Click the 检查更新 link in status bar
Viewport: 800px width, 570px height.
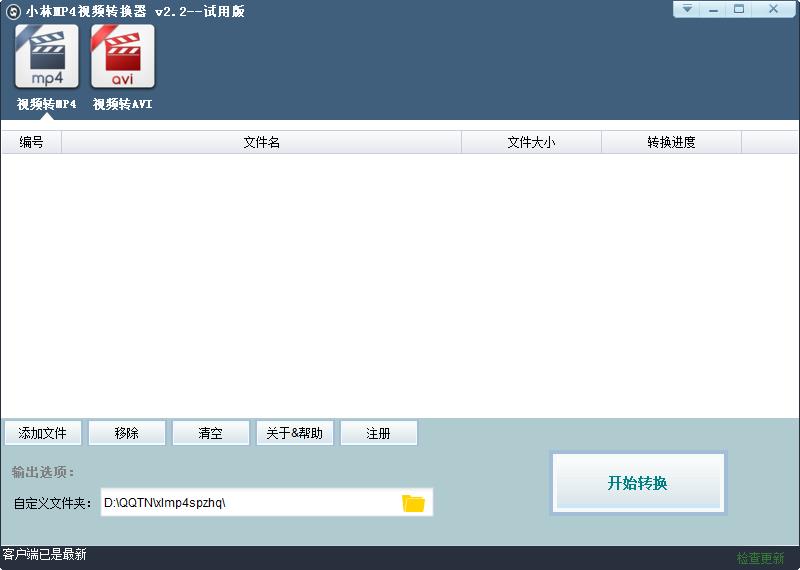tap(761, 558)
